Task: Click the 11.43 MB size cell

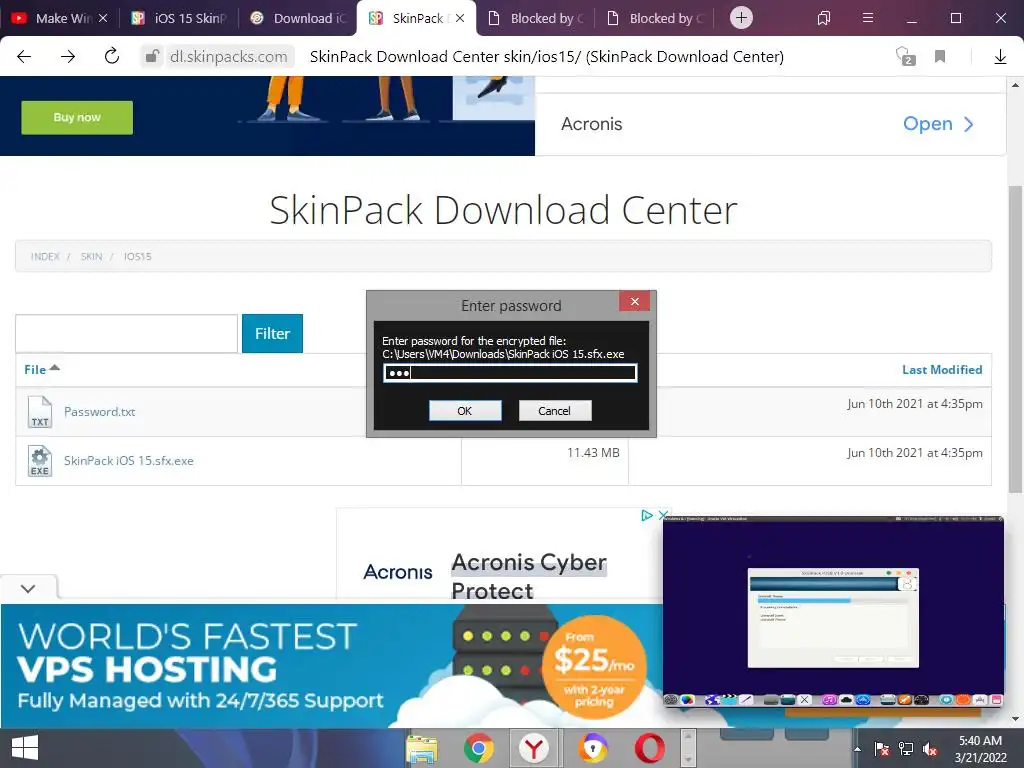Action: coord(593,453)
